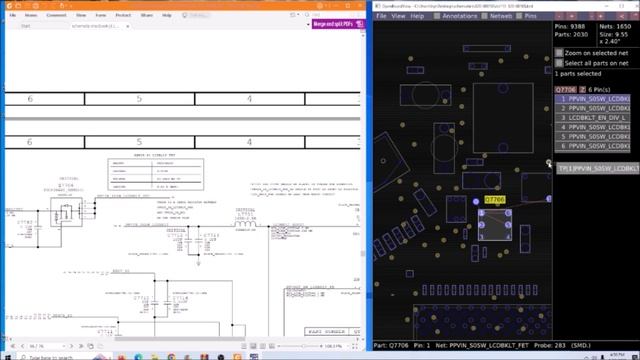This screenshot has height=360, width=640.
Task: Switch to the Start tab in PDF reader
Action: tap(26, 26)
